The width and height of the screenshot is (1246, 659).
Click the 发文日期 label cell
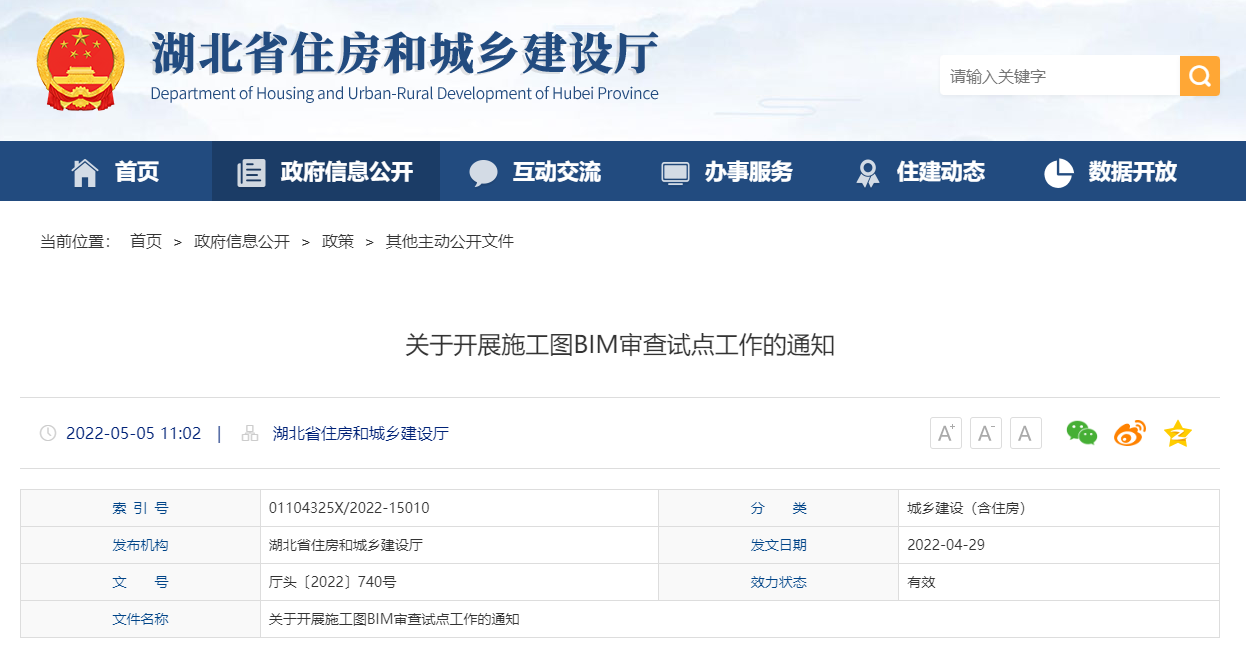779,545
